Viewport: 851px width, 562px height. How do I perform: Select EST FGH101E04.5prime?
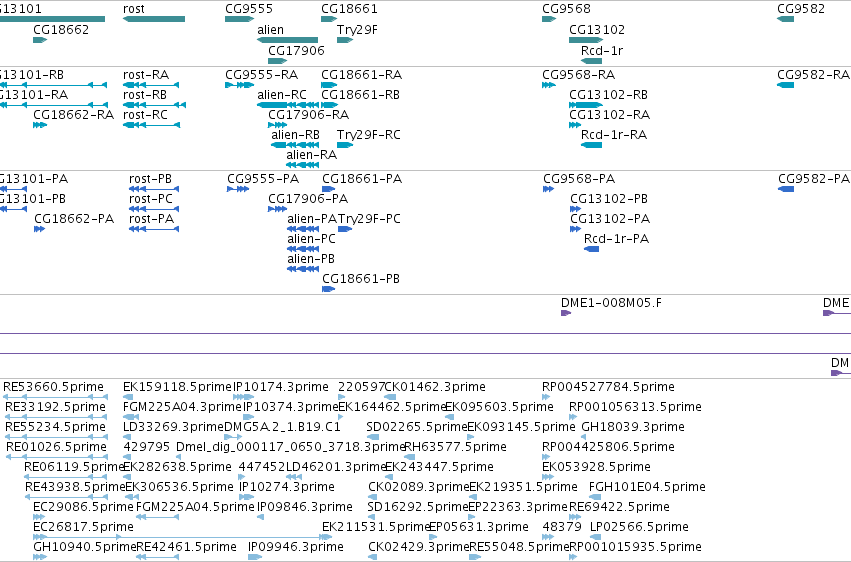click(x=647, y=488)
